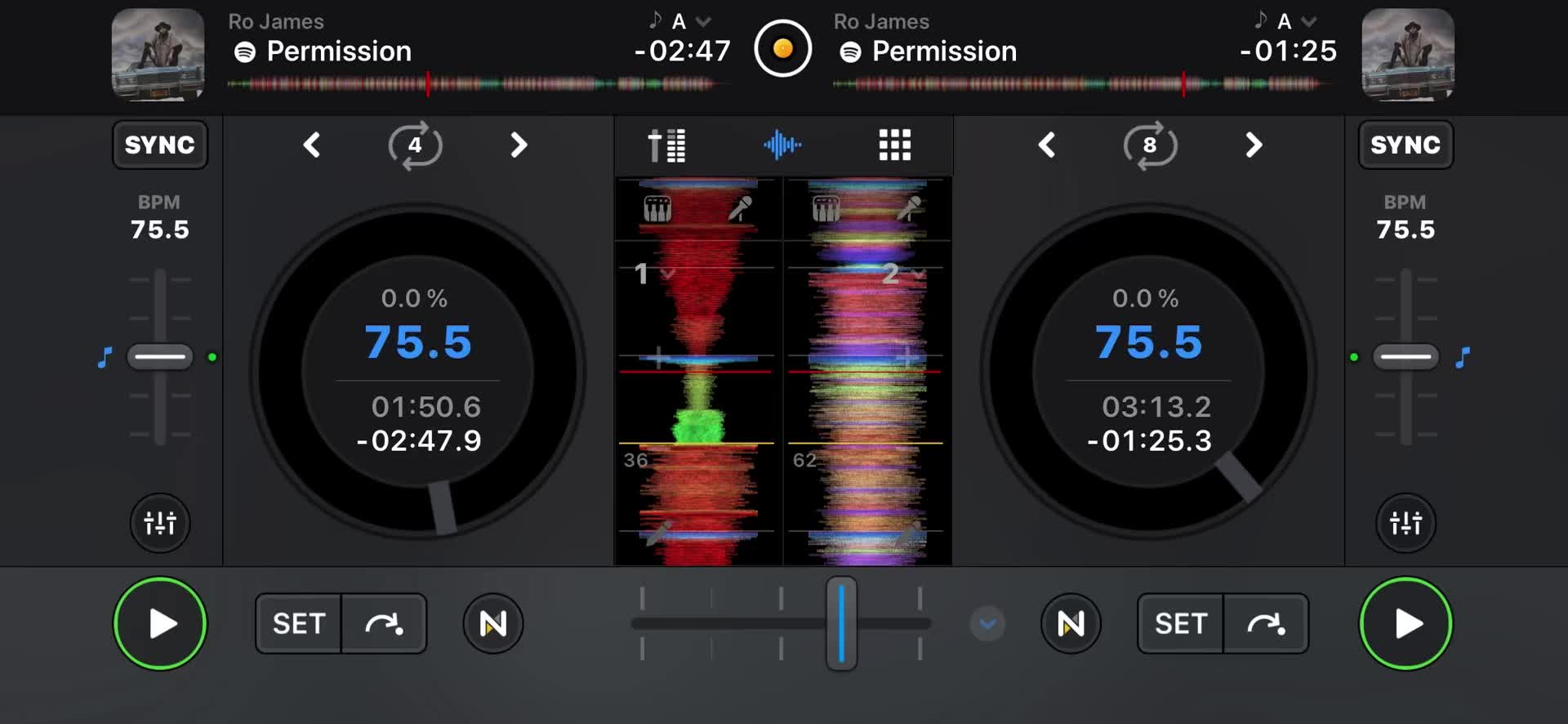The height and width of the screenshot is (724, 1568).
Task: Tap the left deck jog wheel
Action: [417, 372]
